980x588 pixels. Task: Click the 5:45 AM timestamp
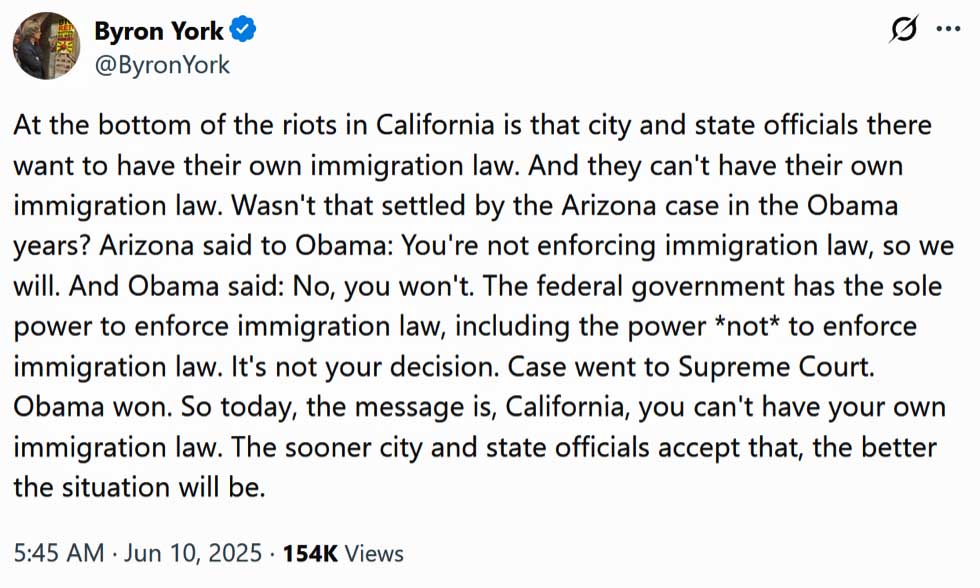tap(59, 553)
